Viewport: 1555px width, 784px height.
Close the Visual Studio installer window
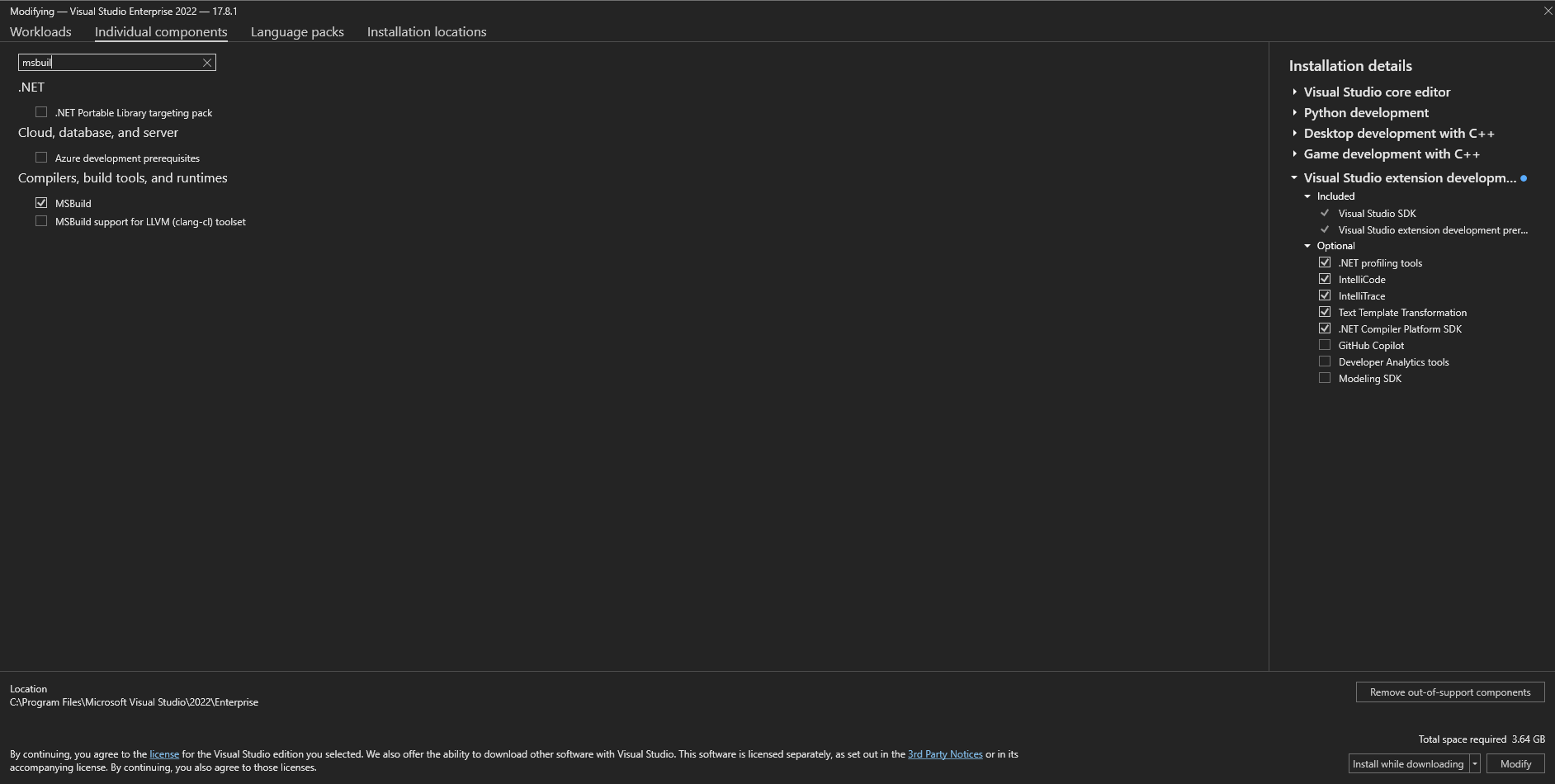tap(1548, 11)
